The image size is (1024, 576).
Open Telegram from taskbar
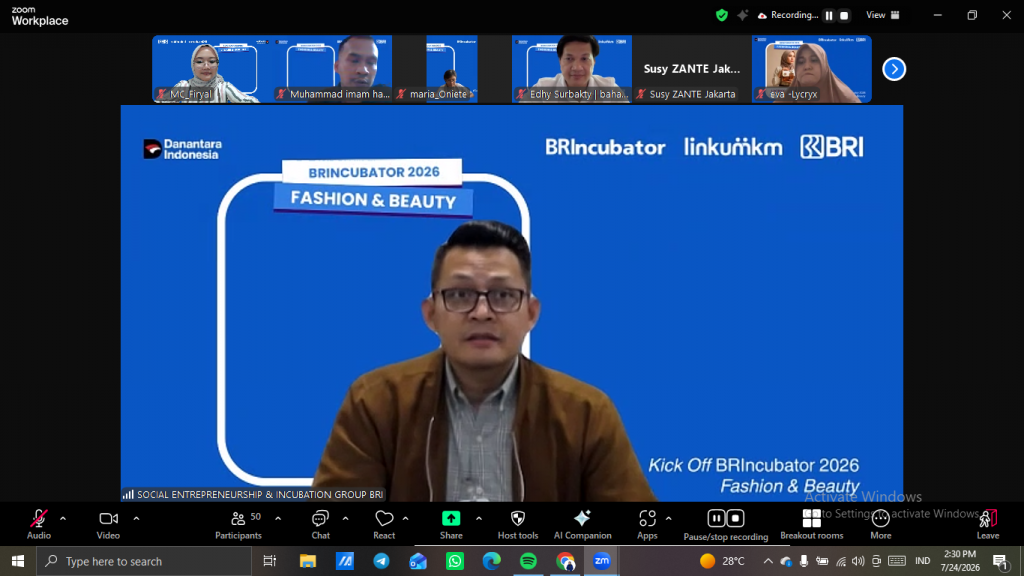381,561
